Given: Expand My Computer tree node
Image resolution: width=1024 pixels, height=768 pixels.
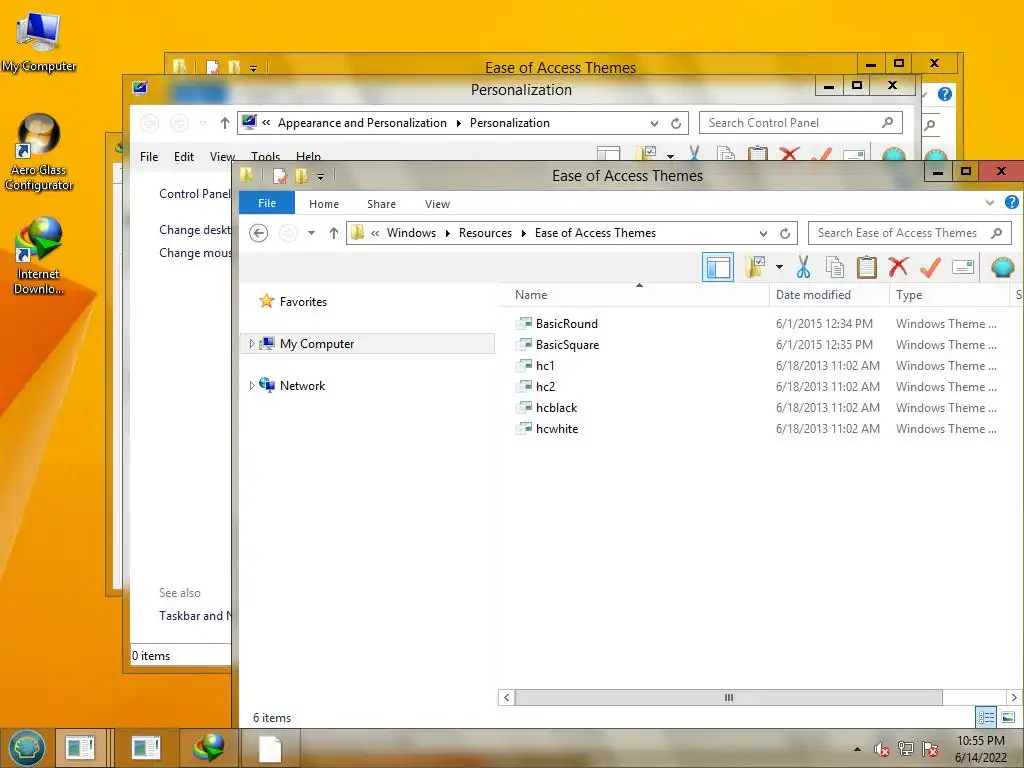Looking at the screenshot, I should click(251, 344).
